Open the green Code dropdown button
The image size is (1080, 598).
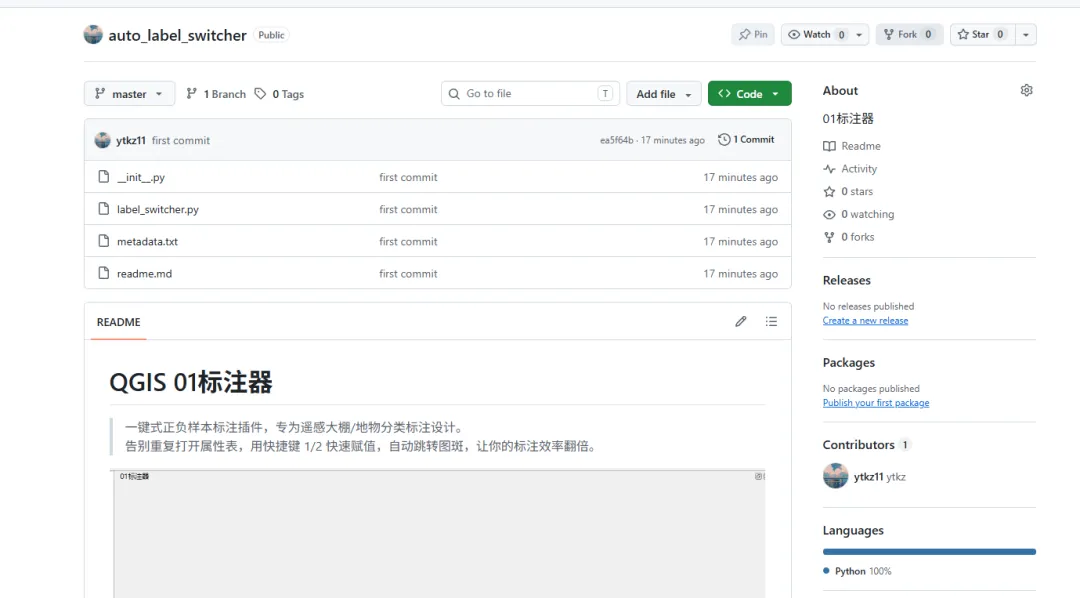pyautogui.click(x=749, y=94)
